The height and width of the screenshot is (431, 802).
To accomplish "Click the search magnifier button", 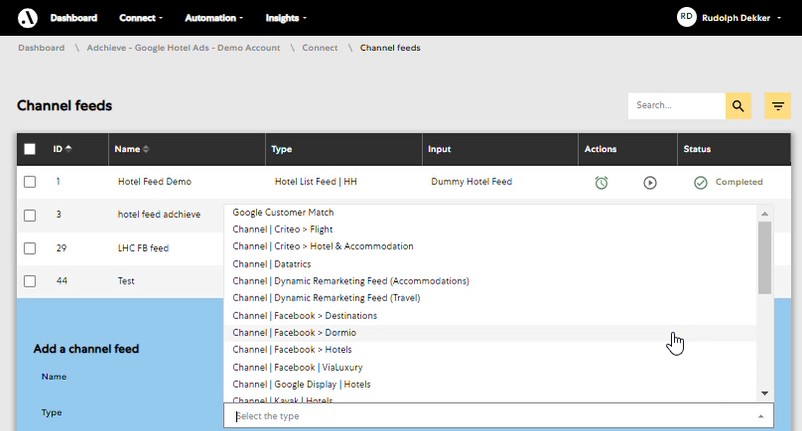I will 738,106.
